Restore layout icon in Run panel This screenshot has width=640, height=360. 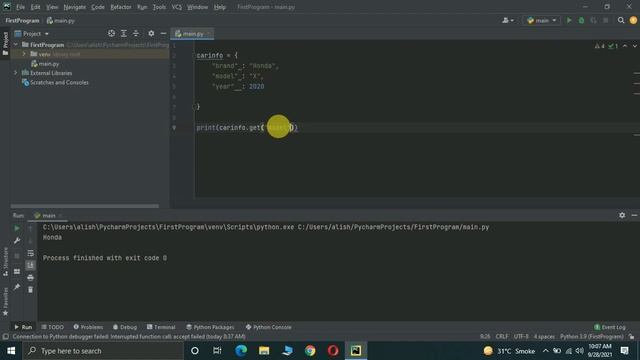[17, 271]
